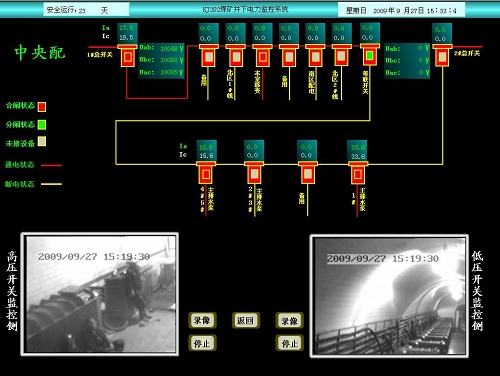The image size is (500, 376).
Task: Click 录像 button beside low-voltage camera
Action: coord(290,320)
